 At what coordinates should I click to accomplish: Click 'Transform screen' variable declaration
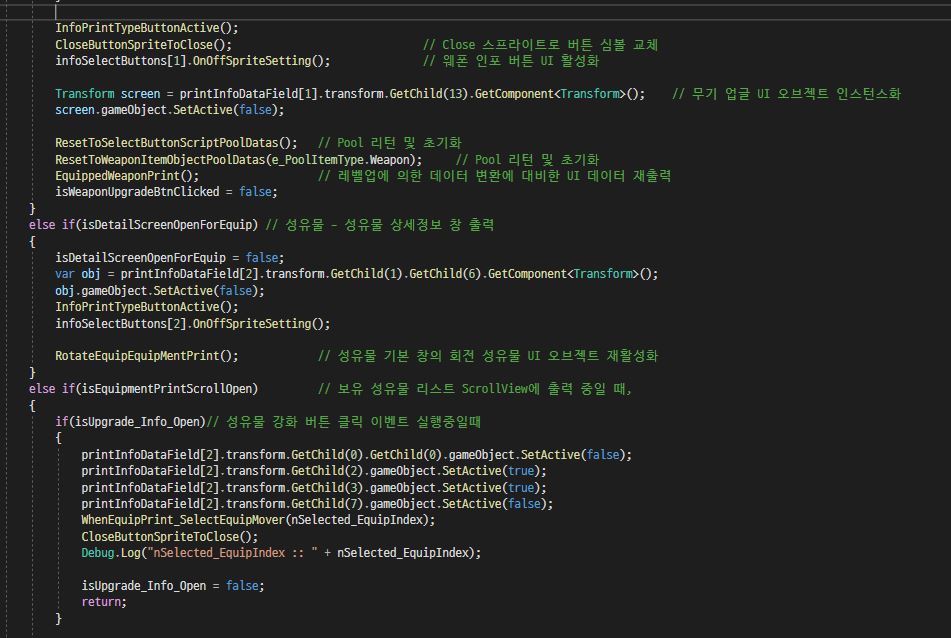tap(108, 94)
